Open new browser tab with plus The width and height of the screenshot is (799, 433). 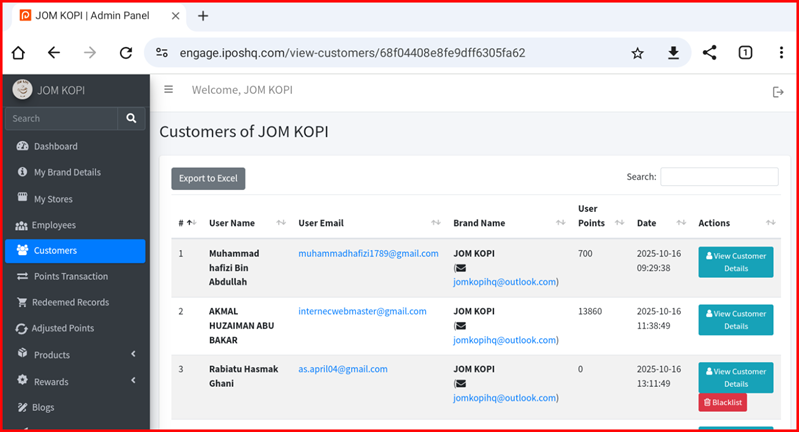(203, 16)
